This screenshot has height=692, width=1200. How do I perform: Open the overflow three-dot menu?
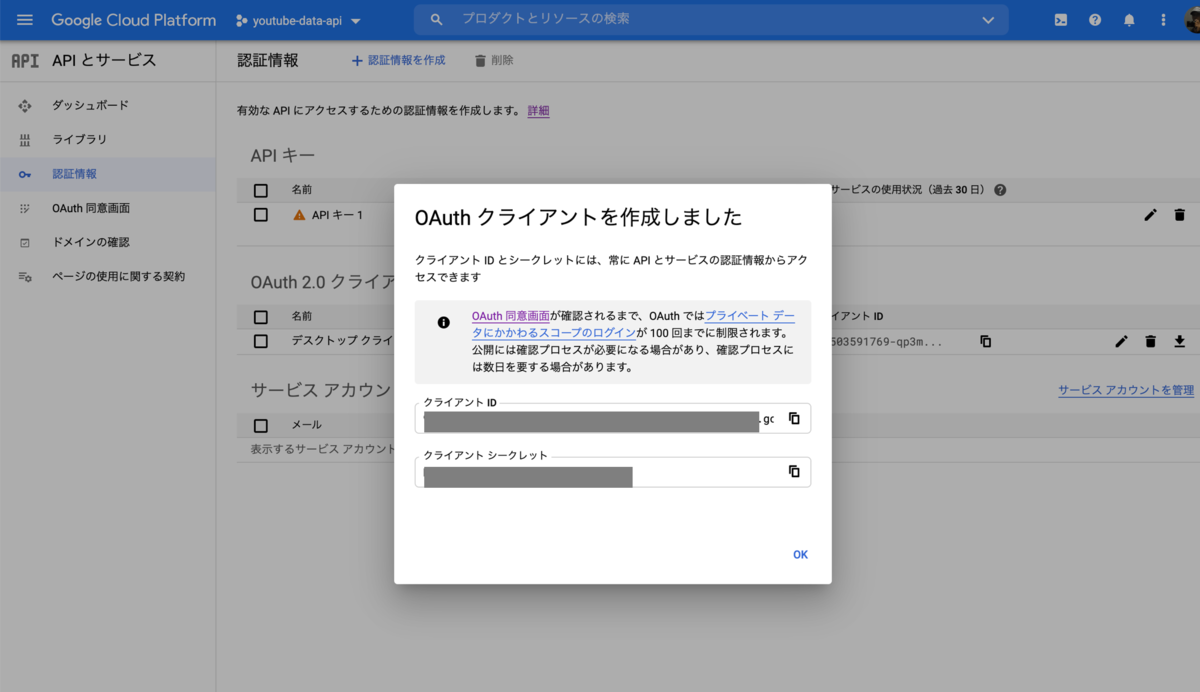pos(1162,19)
